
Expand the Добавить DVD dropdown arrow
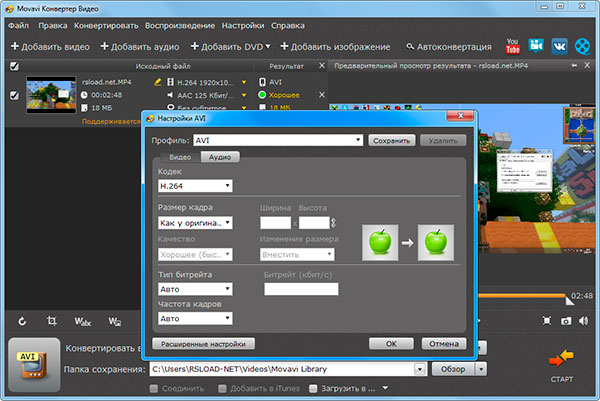[267, 46]
